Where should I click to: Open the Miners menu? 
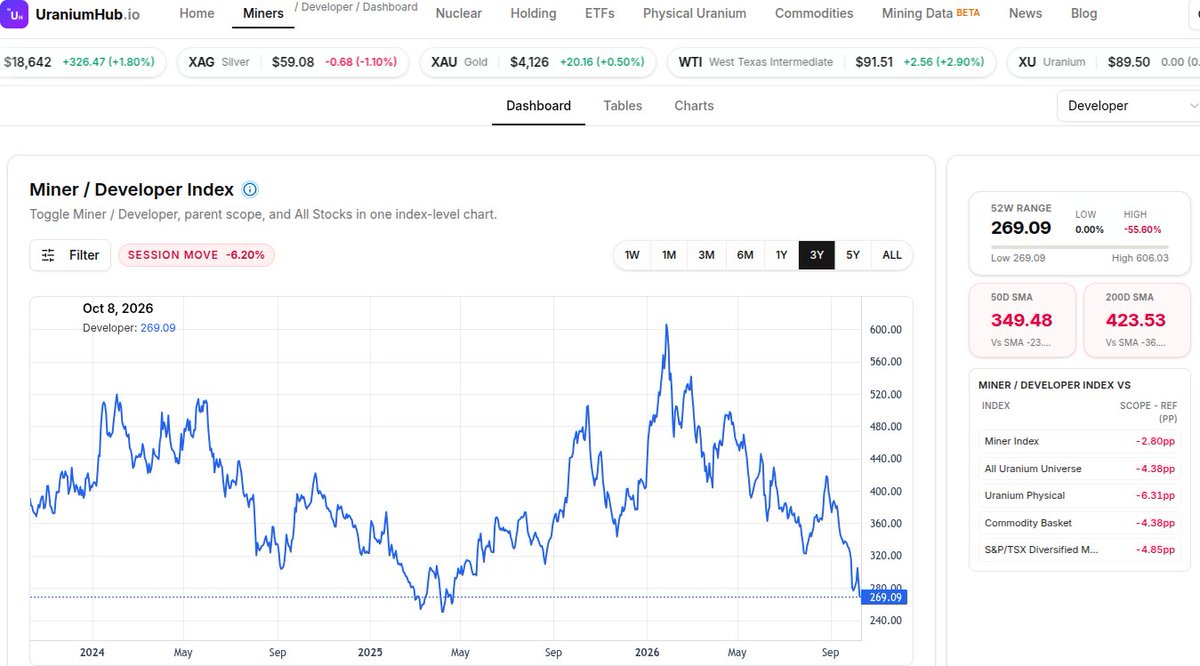tap(264, 14)
